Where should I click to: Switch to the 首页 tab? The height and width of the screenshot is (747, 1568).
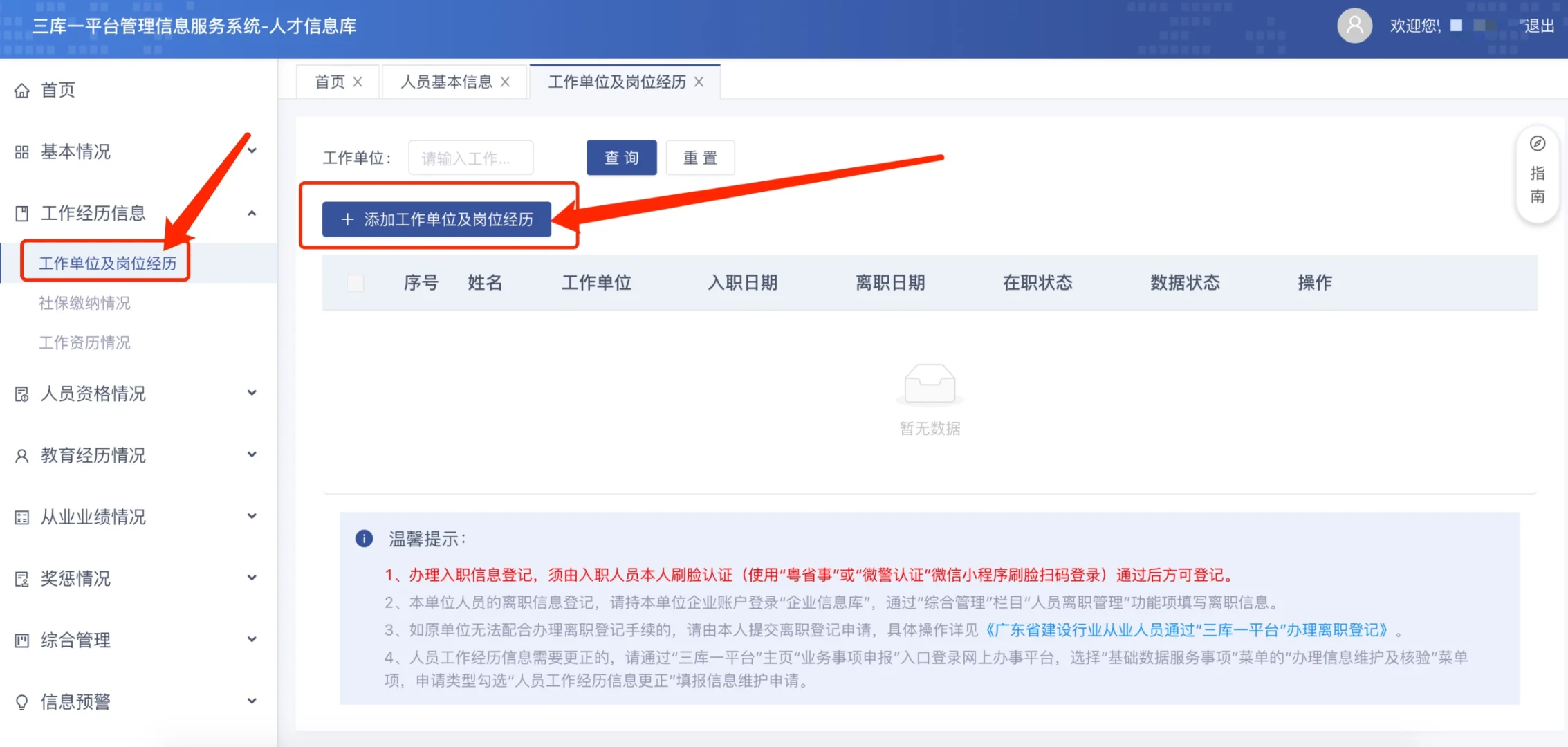330,82
